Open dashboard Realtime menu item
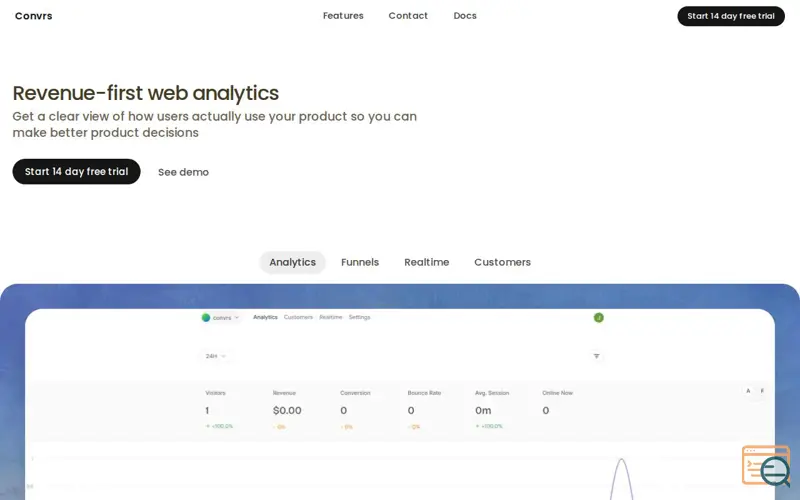 (331, 317)
